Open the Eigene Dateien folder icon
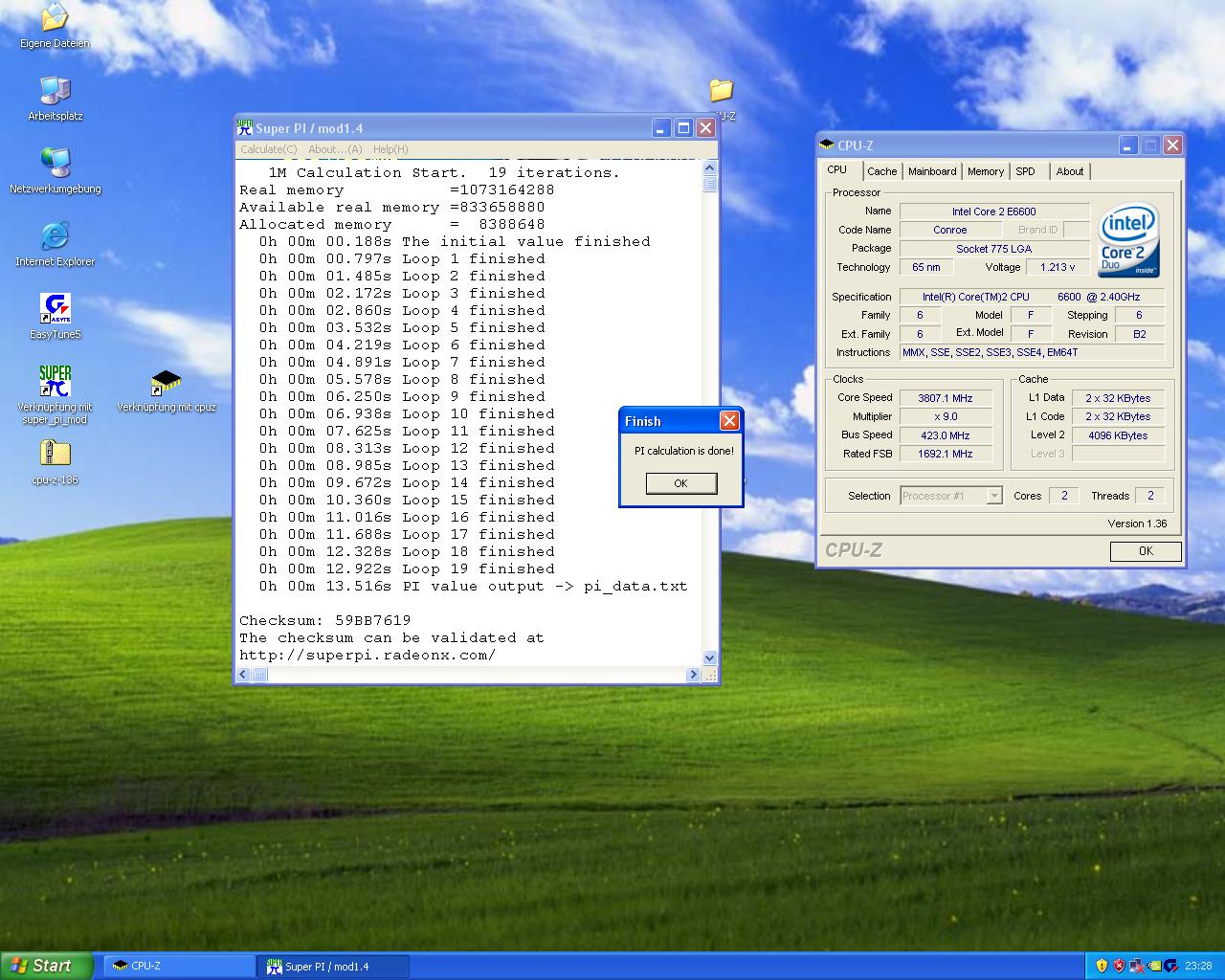This screenshot has height=980, width=1225. [x=56, y=18]
